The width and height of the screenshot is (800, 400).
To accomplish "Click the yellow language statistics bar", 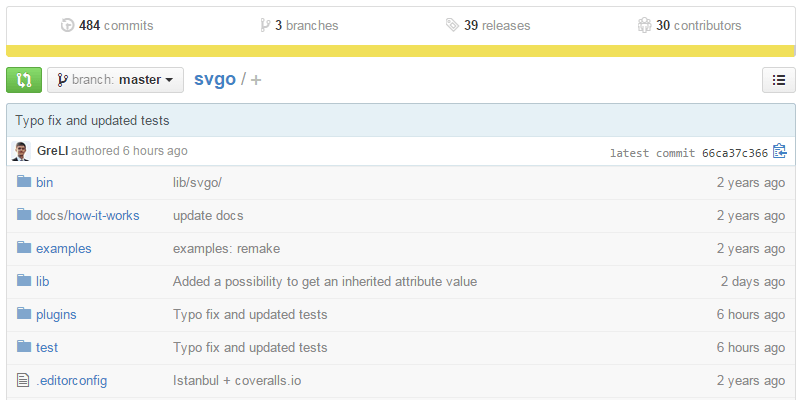I will point(400,51).
